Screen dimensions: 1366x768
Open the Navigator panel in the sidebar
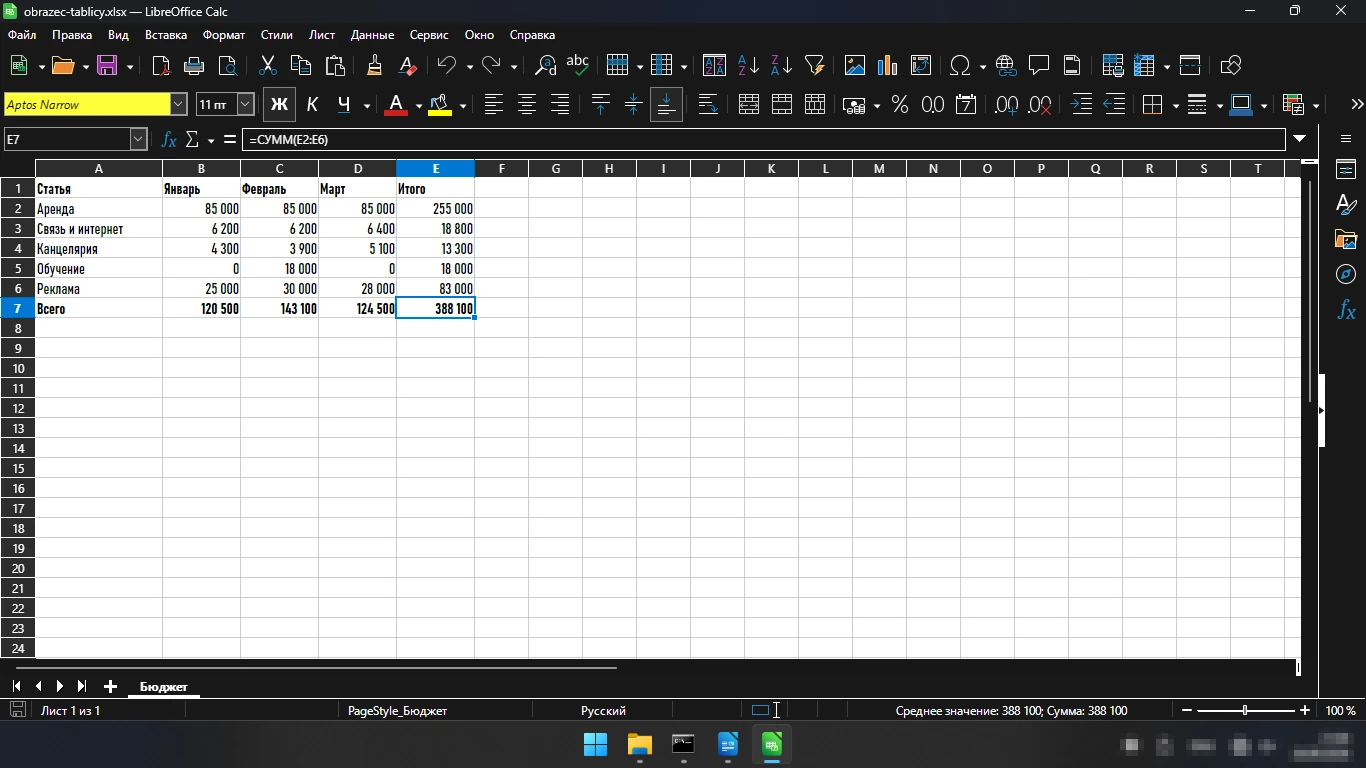coord(1346,274)
